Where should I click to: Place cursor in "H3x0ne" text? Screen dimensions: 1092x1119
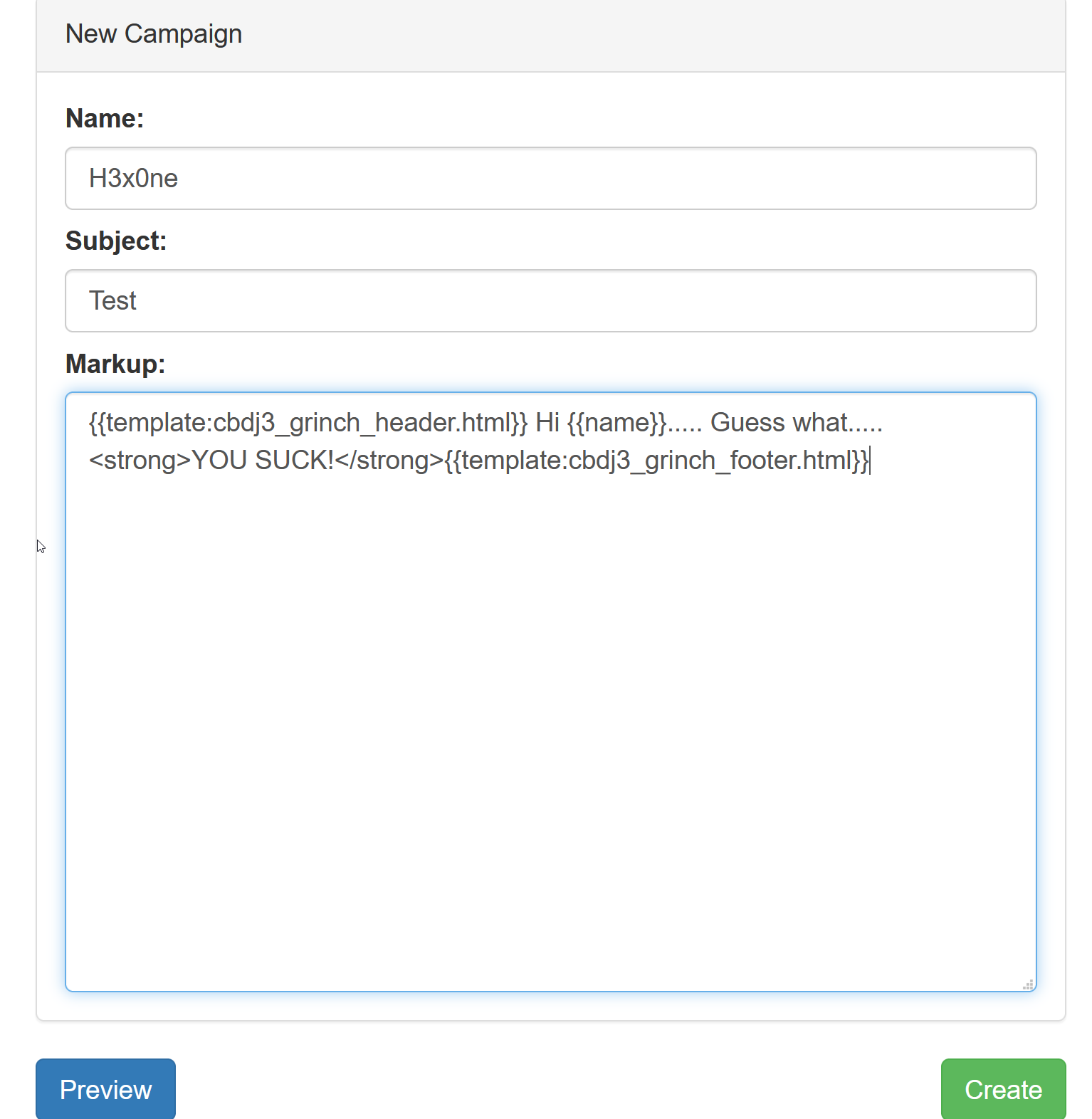point(133,179)
